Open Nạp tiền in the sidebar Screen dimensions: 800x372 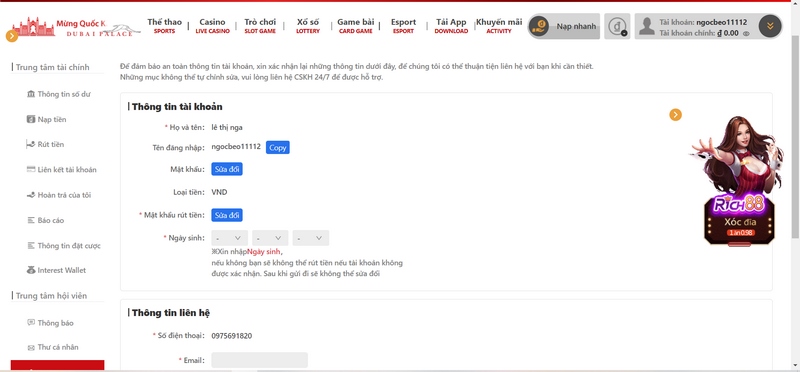[x=46, y=119]
